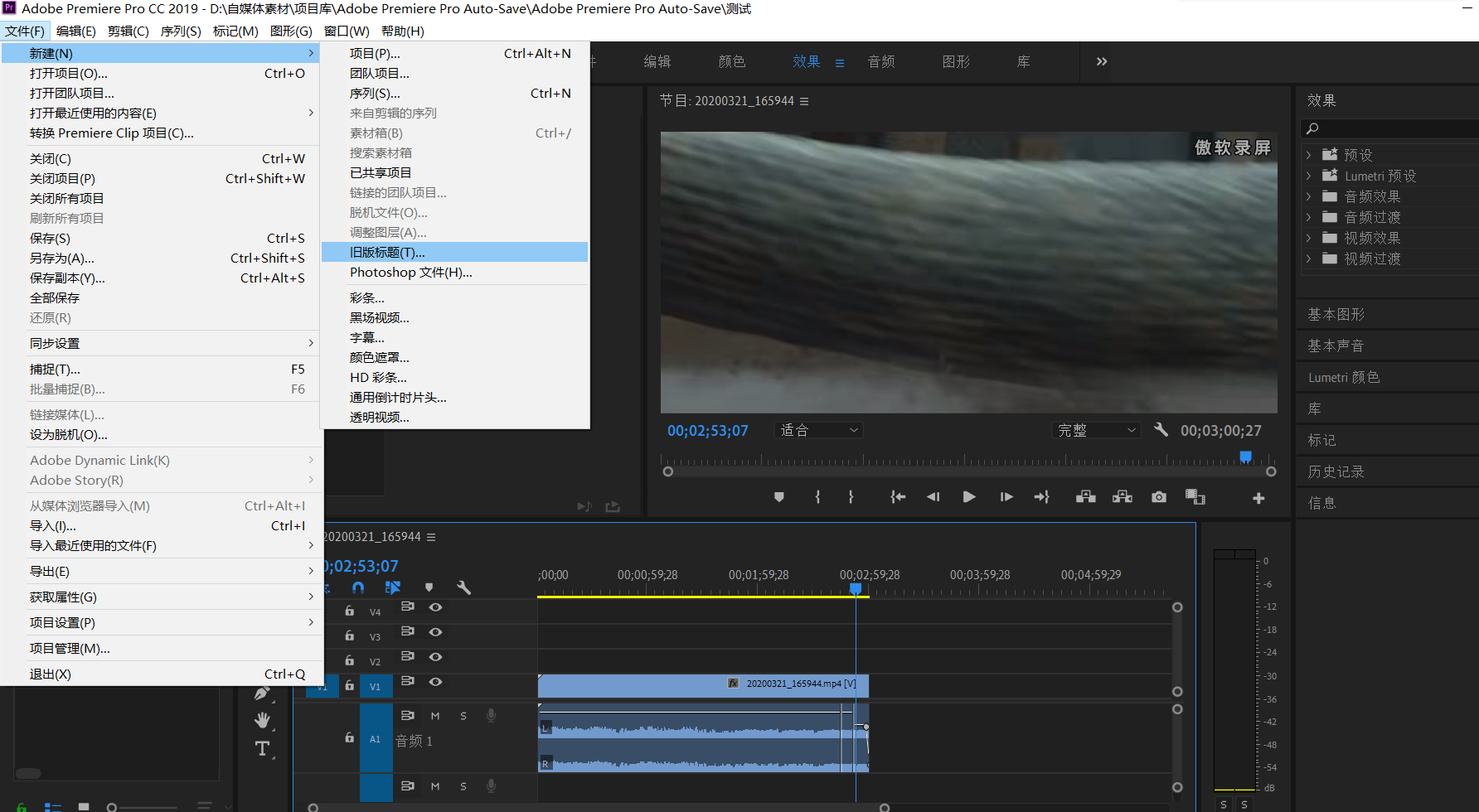Select the Type tool
1479x812 pixels.
(262, 749)
